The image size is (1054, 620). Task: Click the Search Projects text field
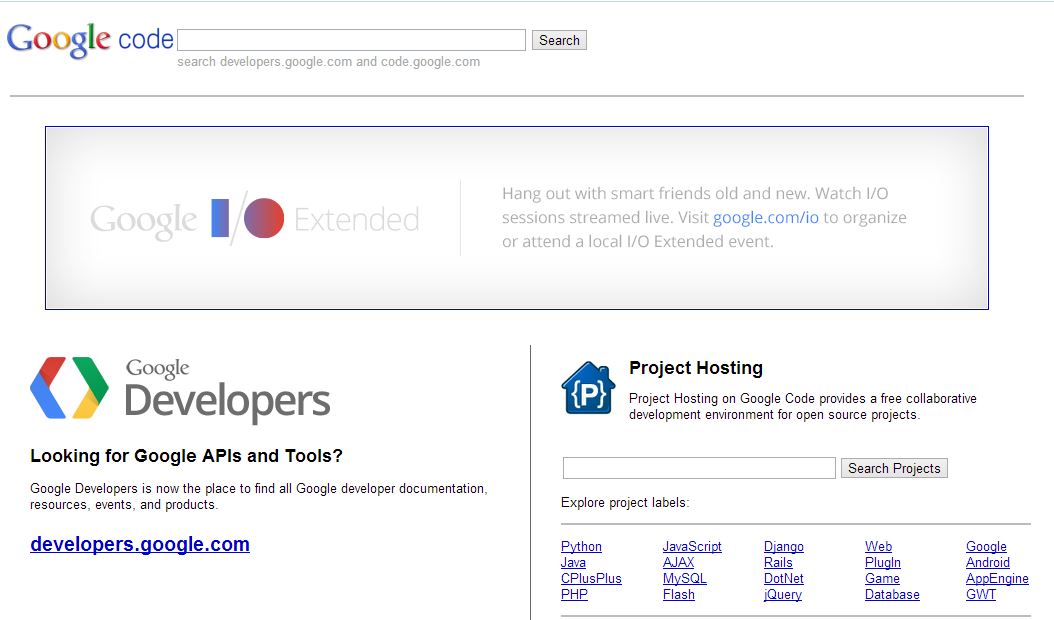(x=697, y=468)
